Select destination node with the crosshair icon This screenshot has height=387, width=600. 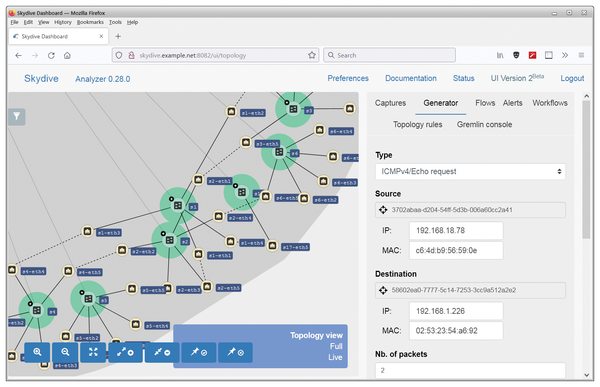(x=383, y=290)
